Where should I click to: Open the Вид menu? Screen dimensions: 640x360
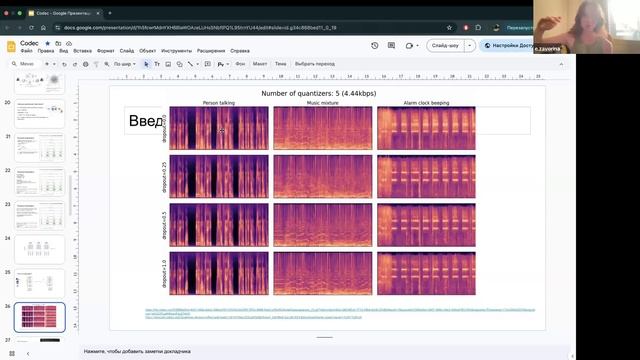coord(64,51)
